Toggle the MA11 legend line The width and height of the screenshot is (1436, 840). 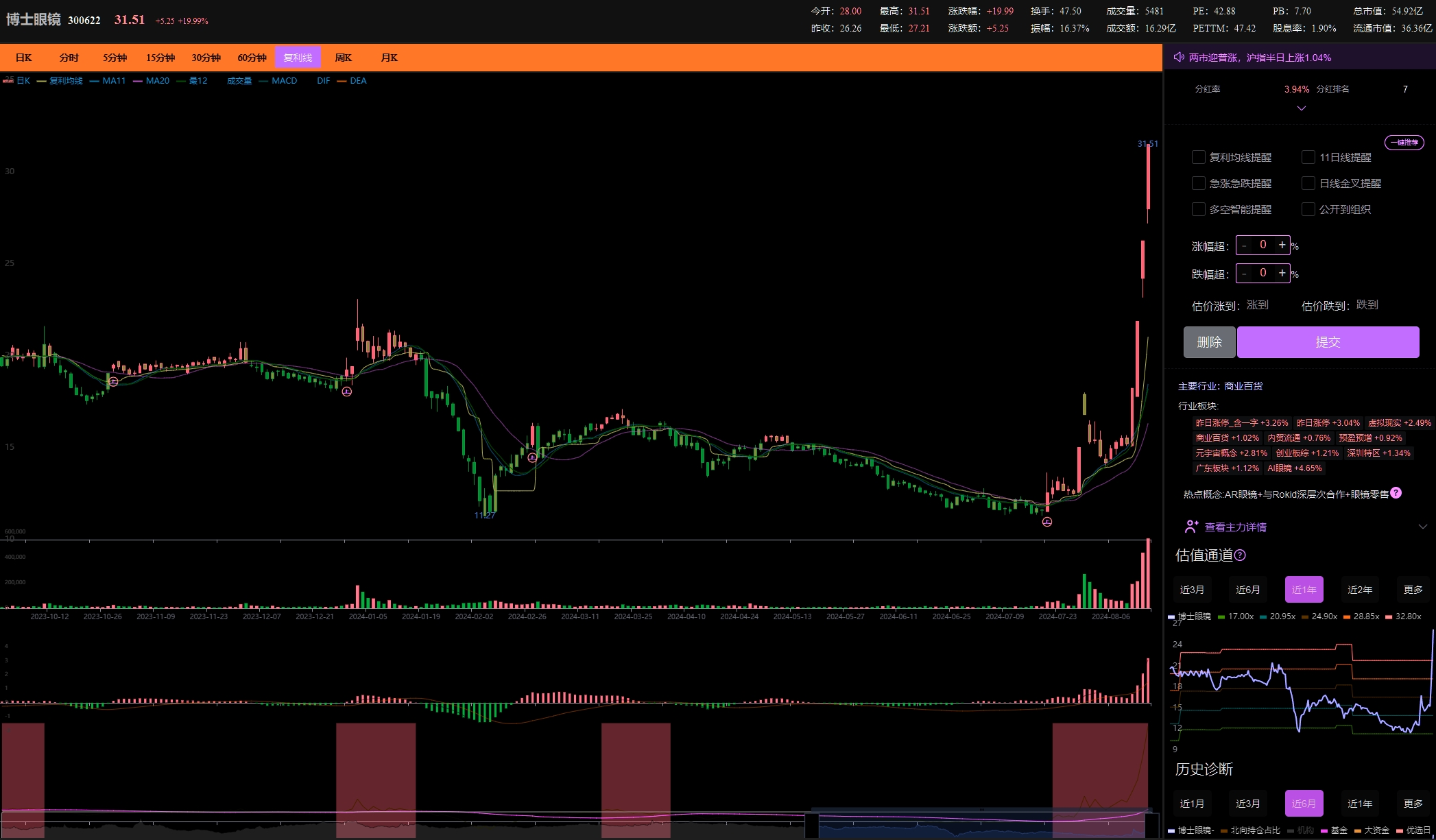[x=108, y=81]
